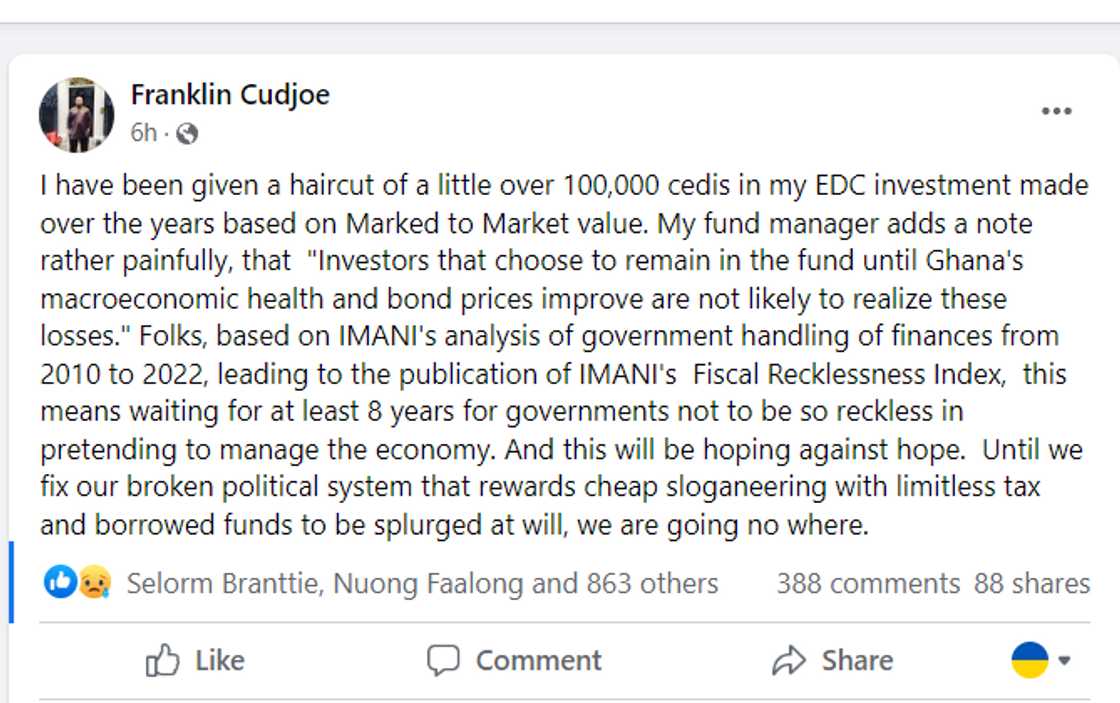The width and height of the screenshot is (1120, 703).
Task: Open the avatar selector dropdown arrow
Action: click(1063, 660)
